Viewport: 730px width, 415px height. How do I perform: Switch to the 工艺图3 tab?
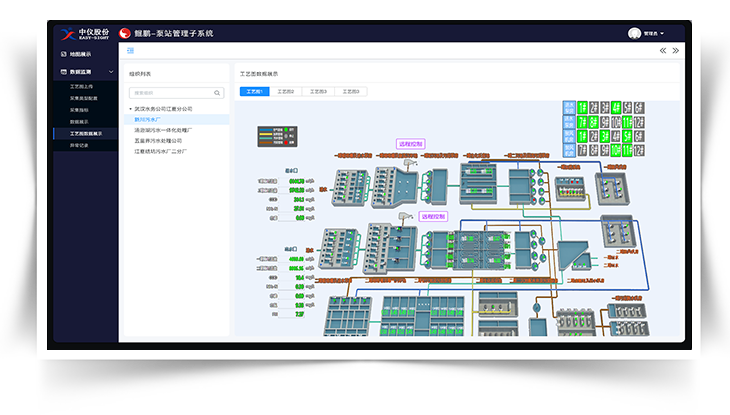[x=318, y=91]
